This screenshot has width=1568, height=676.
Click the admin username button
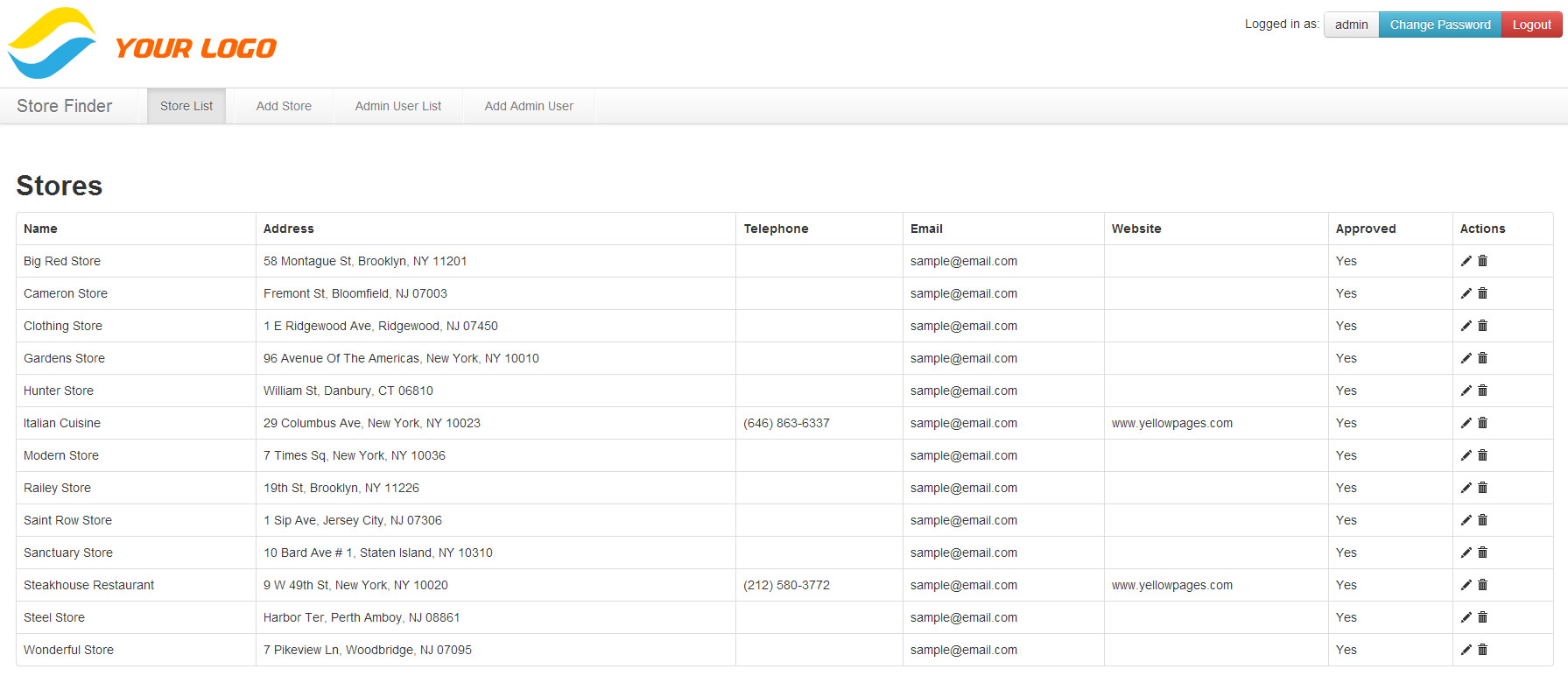tap(1352, 25)
